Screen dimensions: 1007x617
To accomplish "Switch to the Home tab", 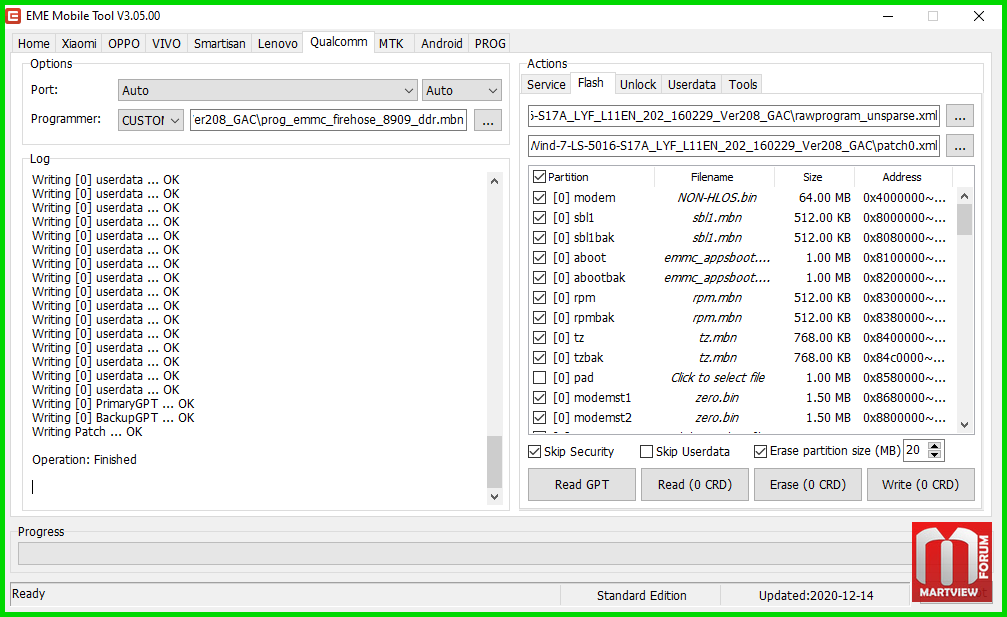I will [33, 44].
